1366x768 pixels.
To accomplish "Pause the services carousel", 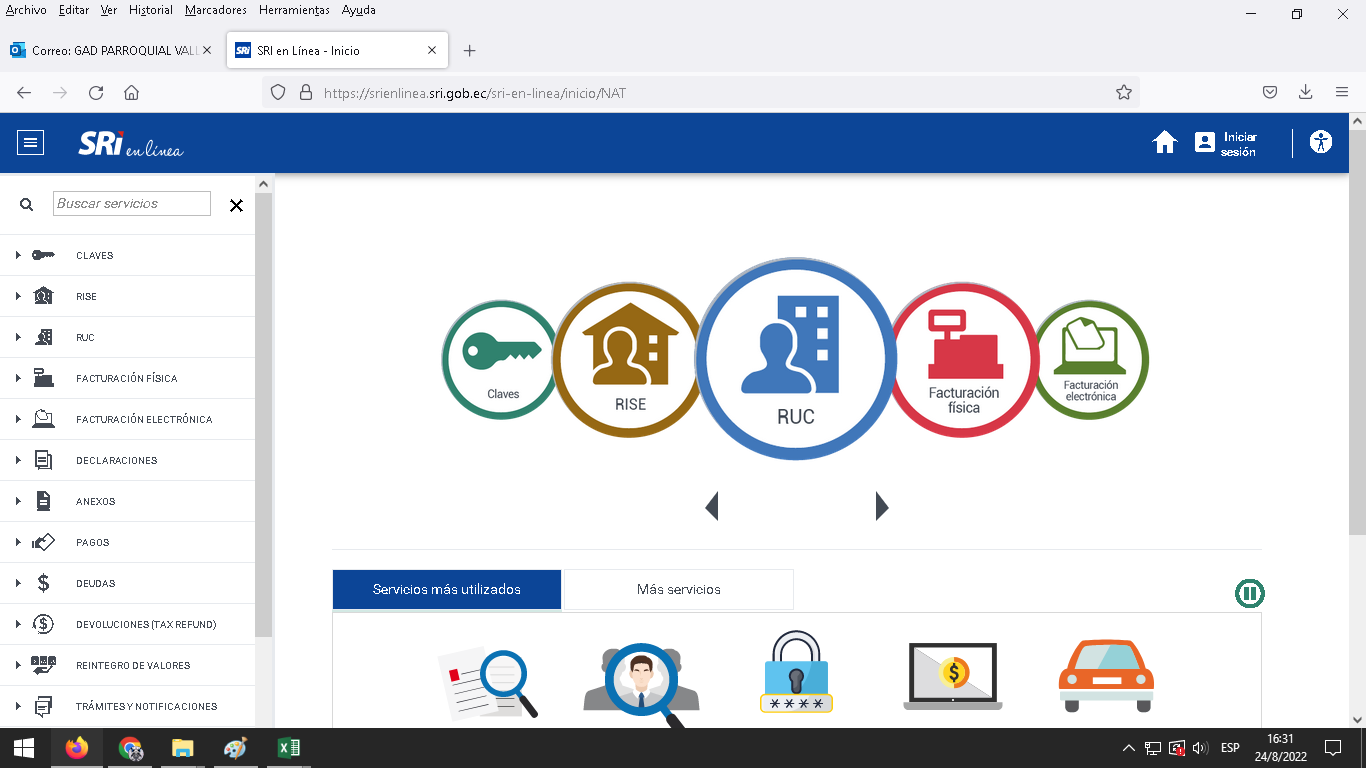I will (x=1249, y=594).
